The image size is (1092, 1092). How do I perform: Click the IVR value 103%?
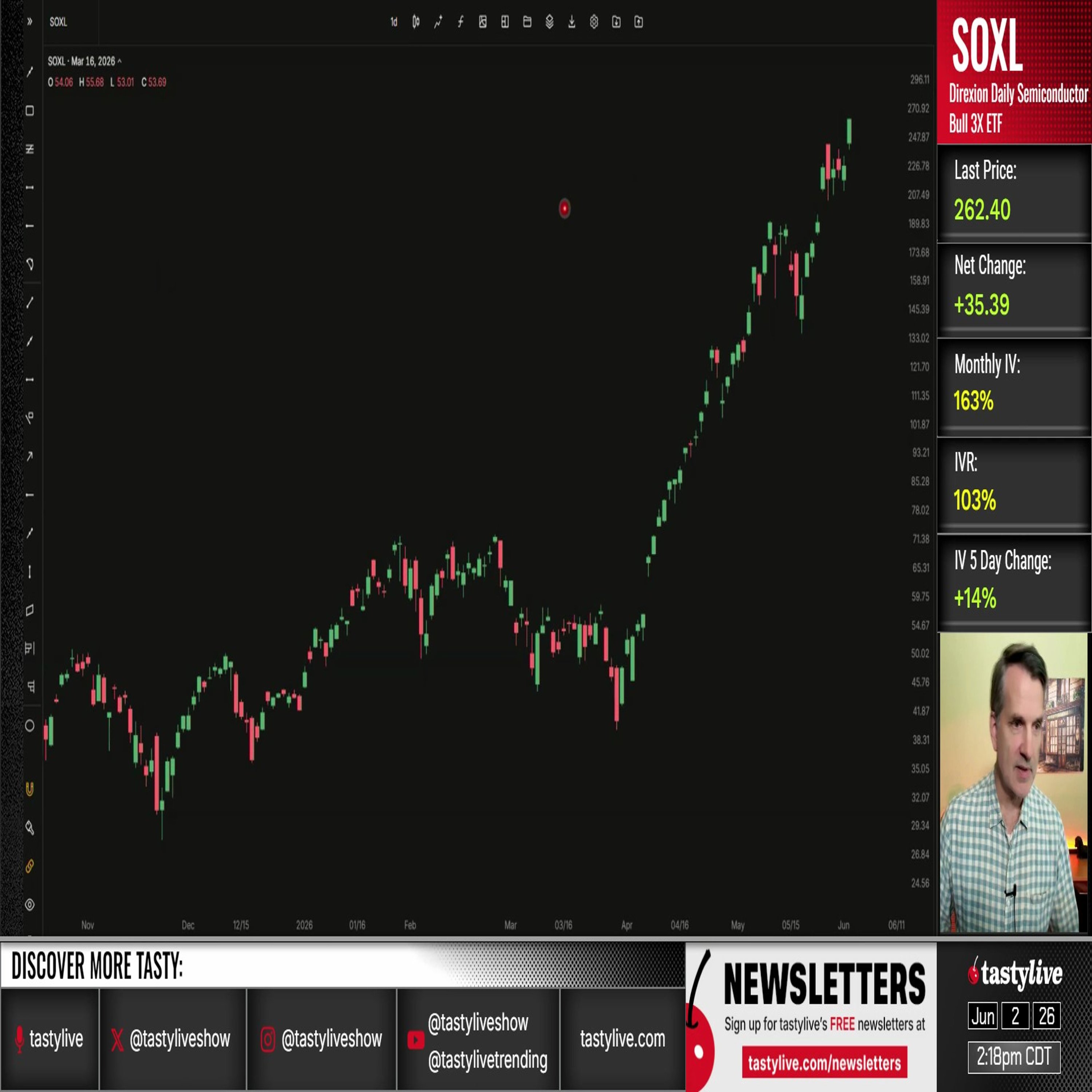tap(974, 500)
